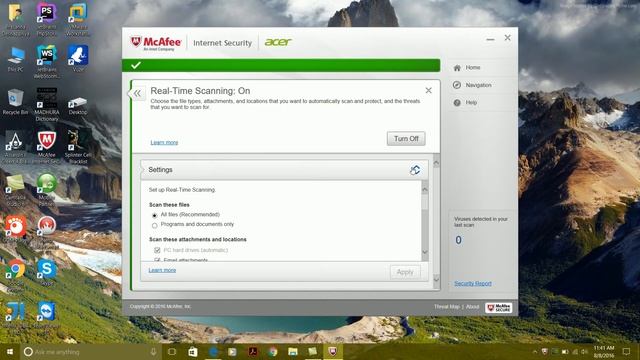Open the Desktop drive shortcut icon
640x360 pixels.
pos(78,105)
